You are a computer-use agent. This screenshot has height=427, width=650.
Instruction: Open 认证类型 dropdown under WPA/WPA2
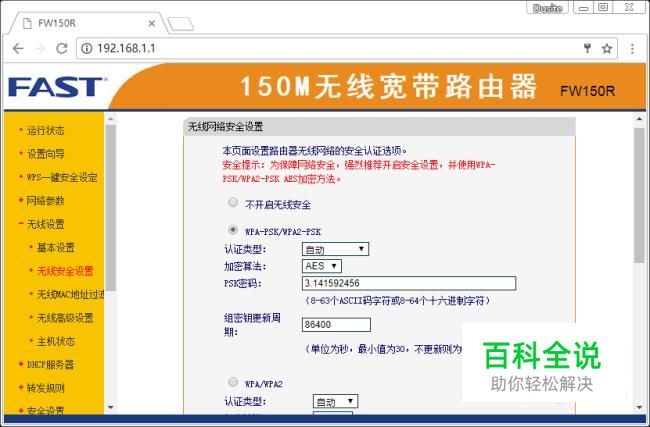pos(335,401)
